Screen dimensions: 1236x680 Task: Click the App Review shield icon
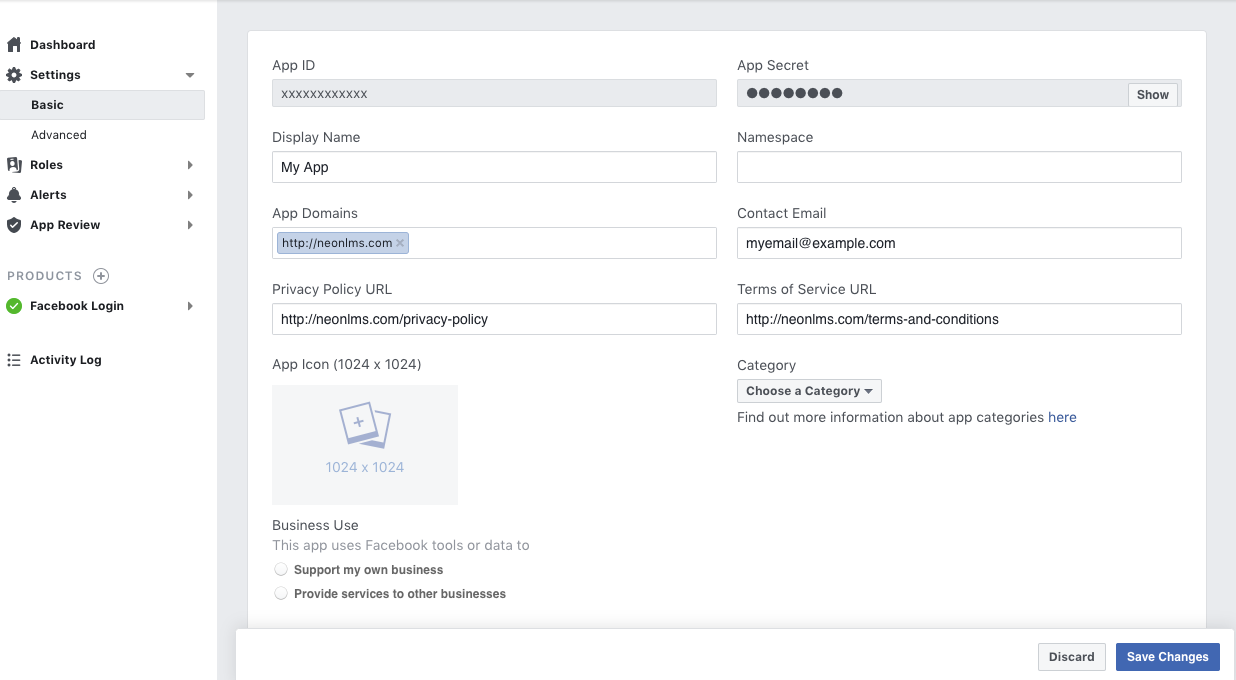click(14, 225)
